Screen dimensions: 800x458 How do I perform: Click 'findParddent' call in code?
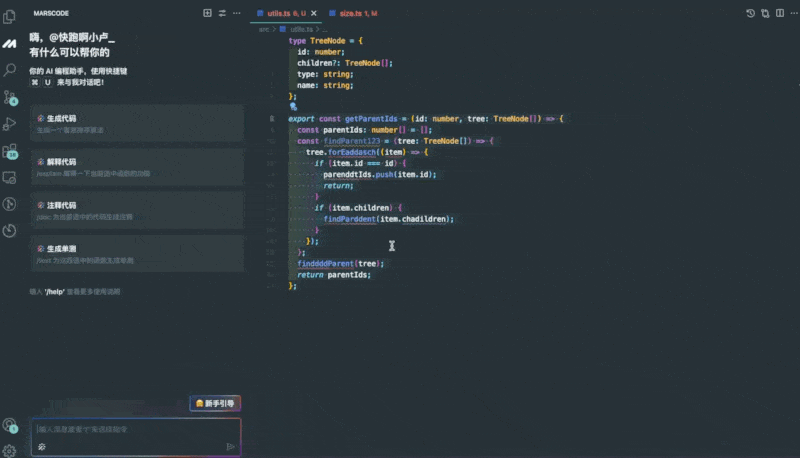(x=349, y=219)
